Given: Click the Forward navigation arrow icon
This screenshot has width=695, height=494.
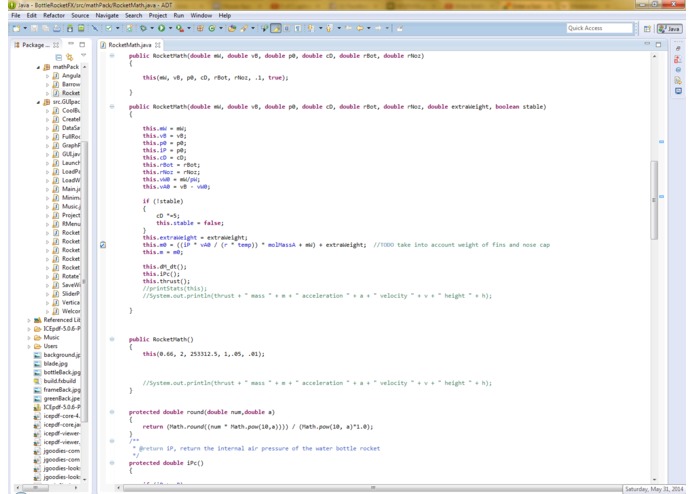Looking at the screenshot, I should (x=378, y=28).
